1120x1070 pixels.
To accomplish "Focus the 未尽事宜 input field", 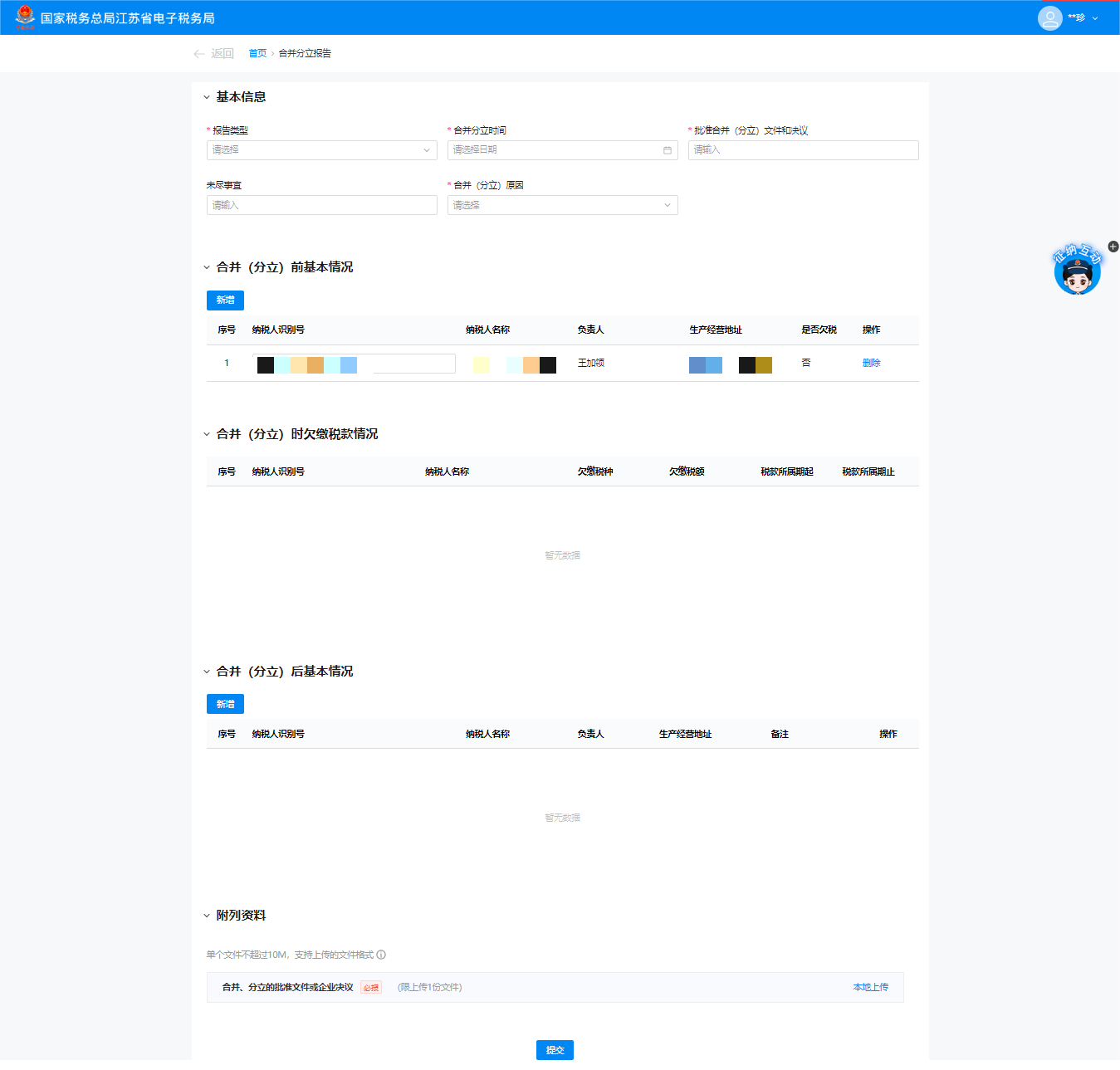I will tap(321, 205).
